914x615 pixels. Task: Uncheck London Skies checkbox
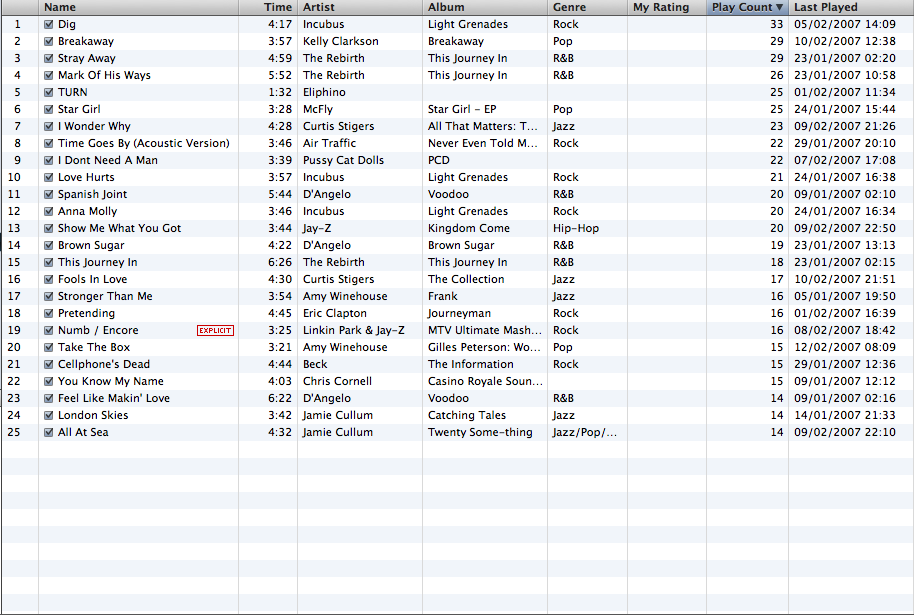tap(49, 415)
